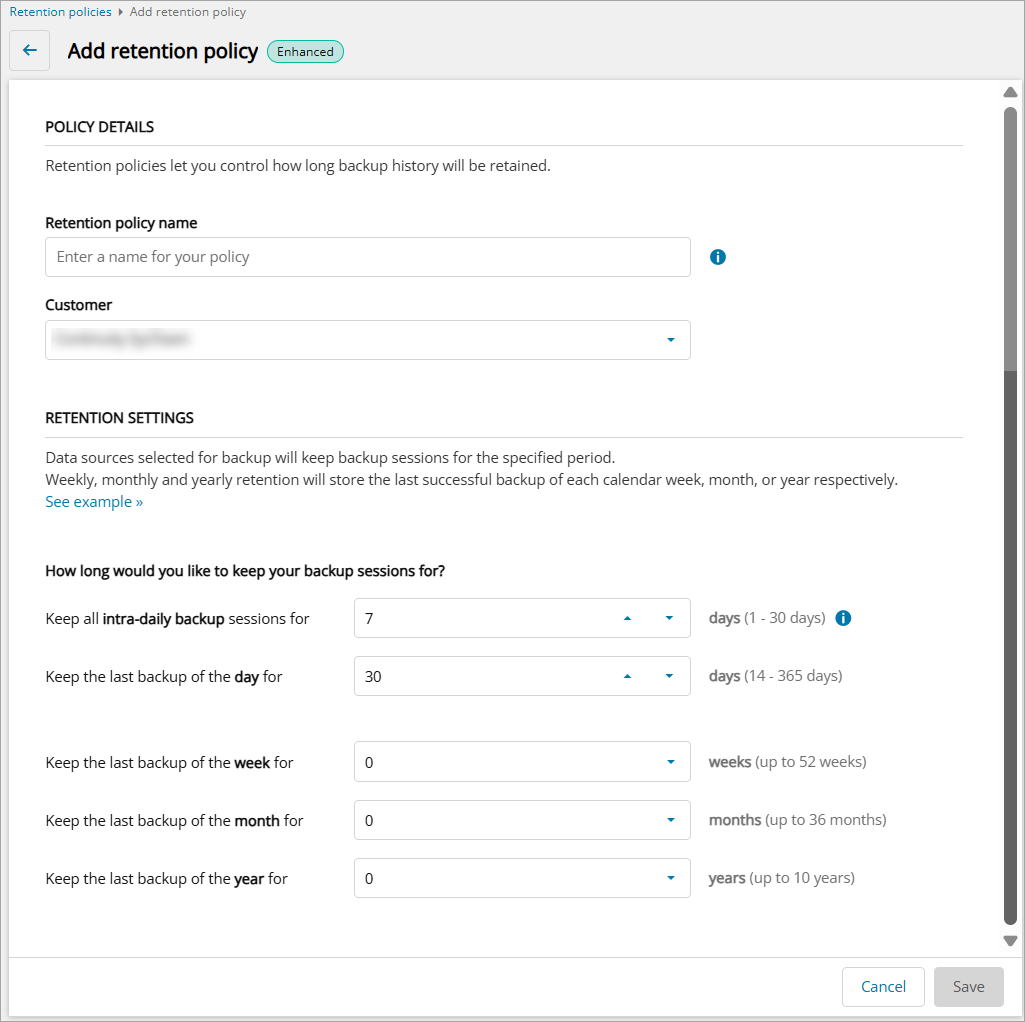Click info icon next to intra-daily days range

pyautogui.click(x=843, y=618)
